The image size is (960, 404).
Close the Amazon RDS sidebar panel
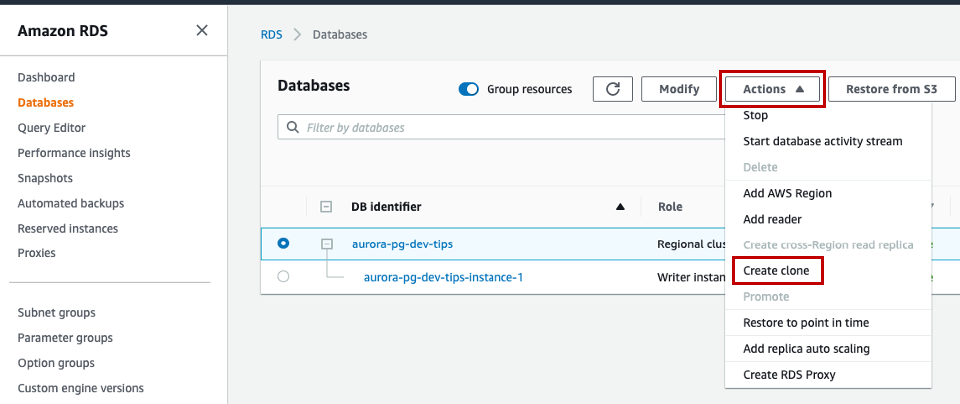pos(202,30)
